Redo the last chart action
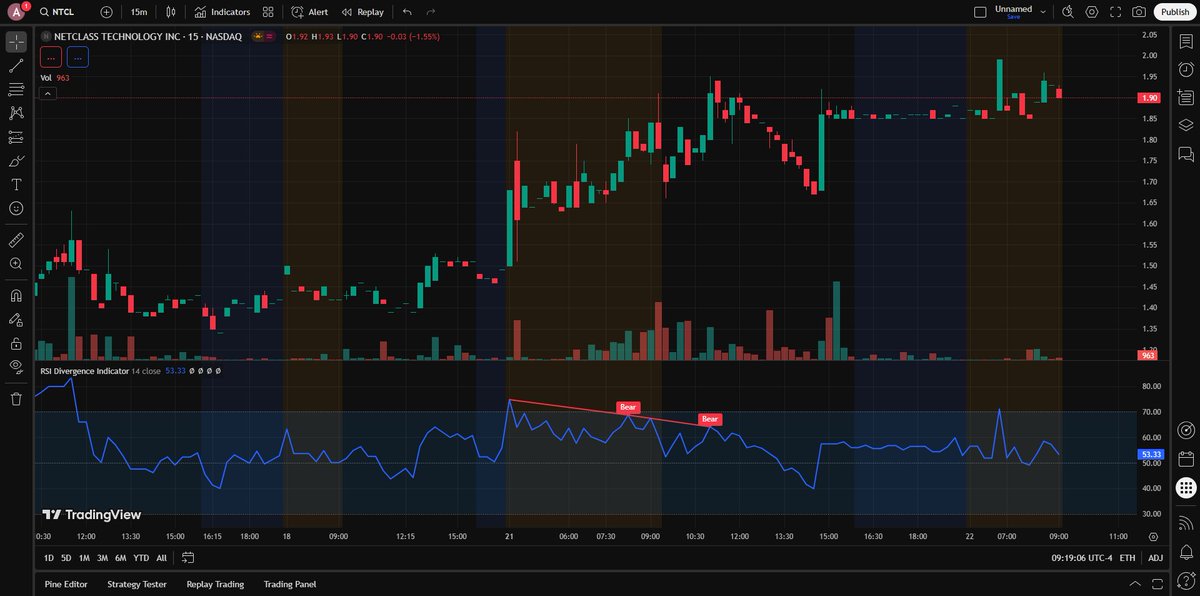Viewport: 1200px width, 596px height. (431, 12)
